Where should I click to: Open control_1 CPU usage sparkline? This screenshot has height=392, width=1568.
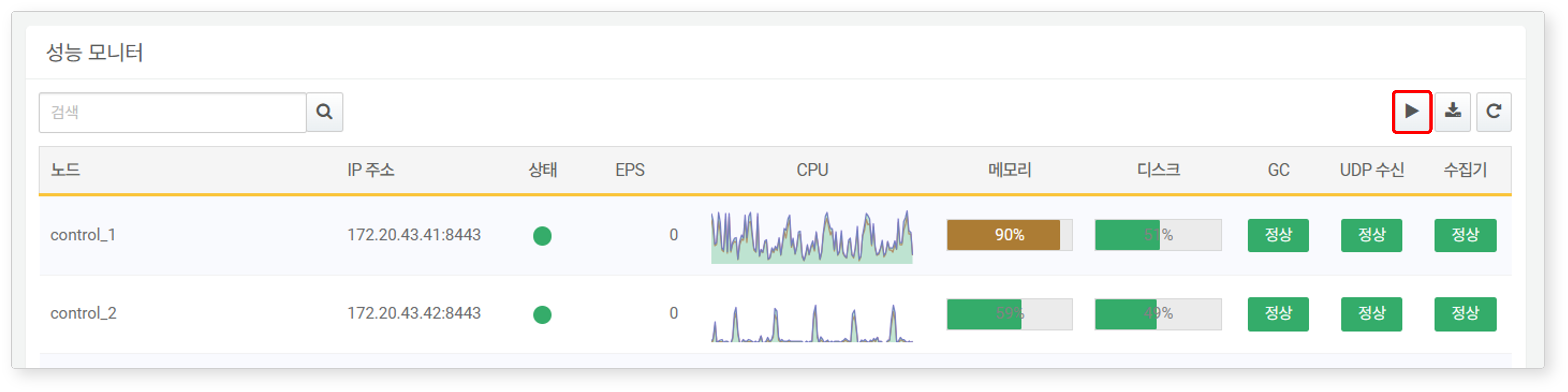pos(811,237)
